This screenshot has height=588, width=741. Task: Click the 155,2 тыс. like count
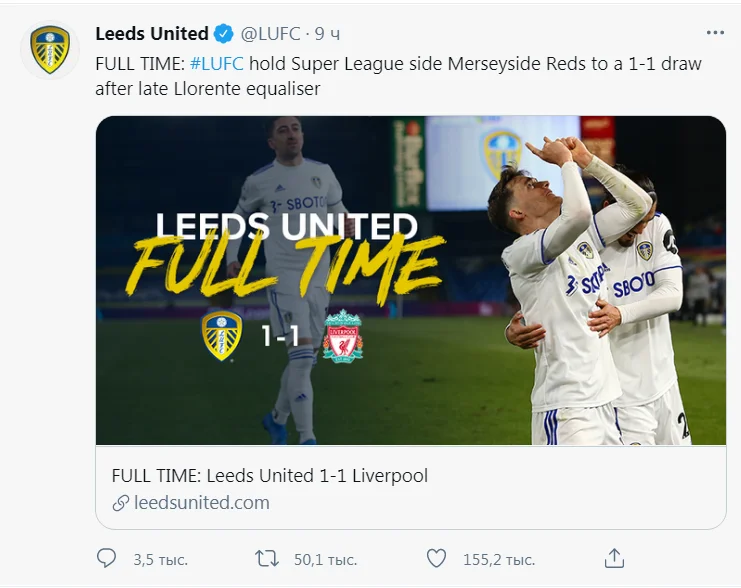498,559
